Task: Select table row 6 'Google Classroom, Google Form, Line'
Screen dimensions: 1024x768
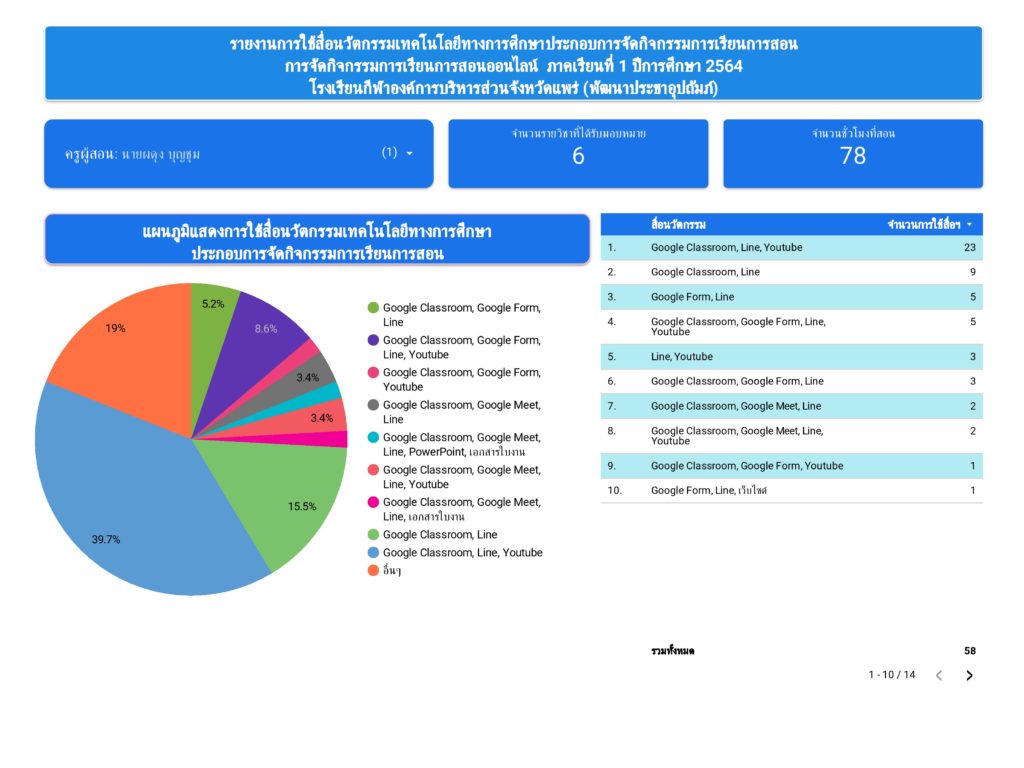Action: tap(792, 381)
